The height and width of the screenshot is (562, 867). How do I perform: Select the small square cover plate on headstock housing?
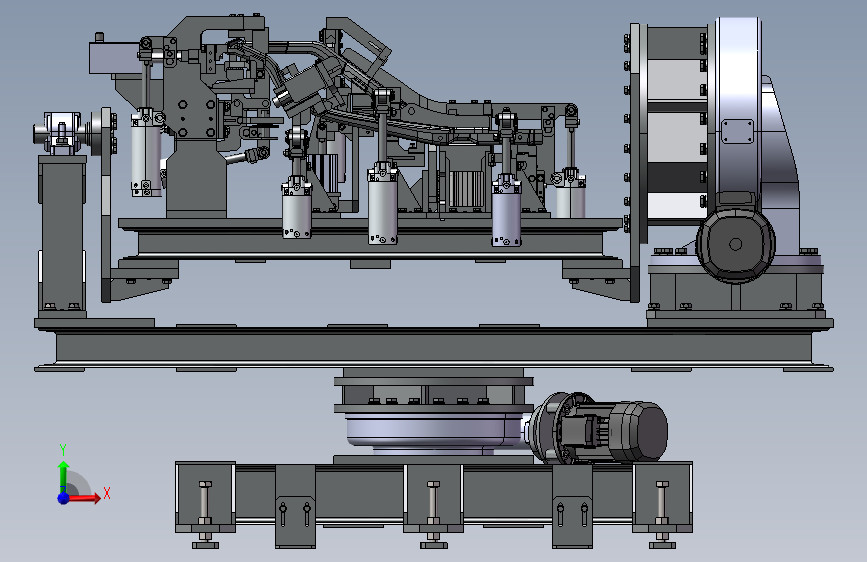coord(738,132)
